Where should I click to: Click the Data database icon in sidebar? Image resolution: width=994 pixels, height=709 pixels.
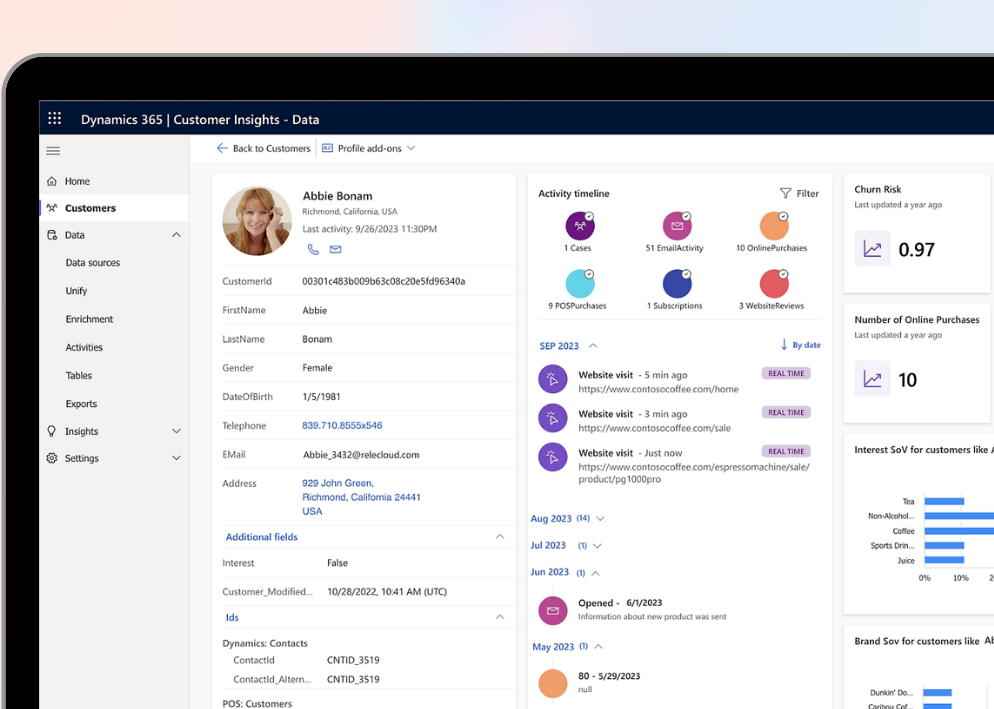[52, 235]
